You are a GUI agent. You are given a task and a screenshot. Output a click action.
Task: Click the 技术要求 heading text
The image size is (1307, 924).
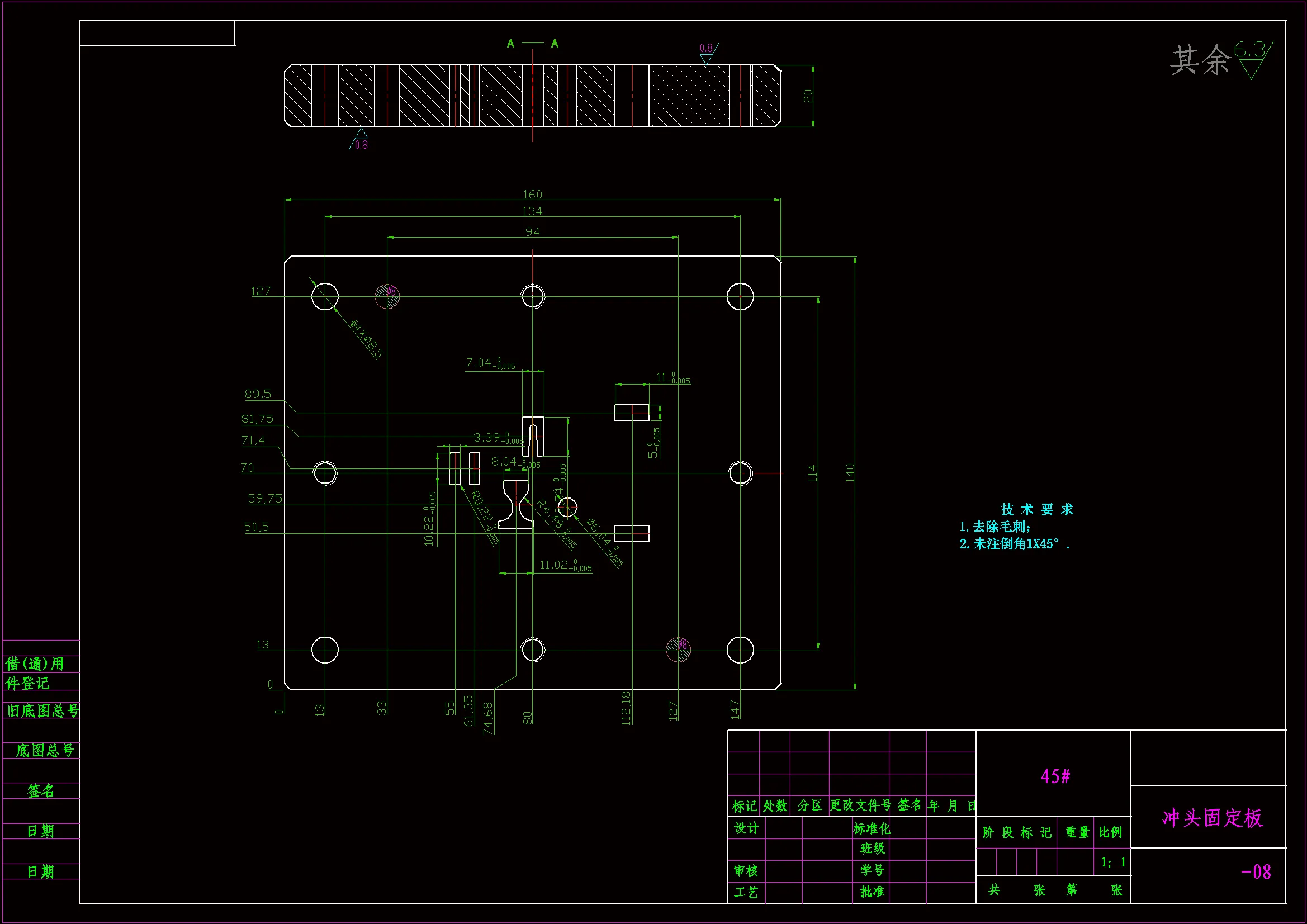(x=1036, y=509)
